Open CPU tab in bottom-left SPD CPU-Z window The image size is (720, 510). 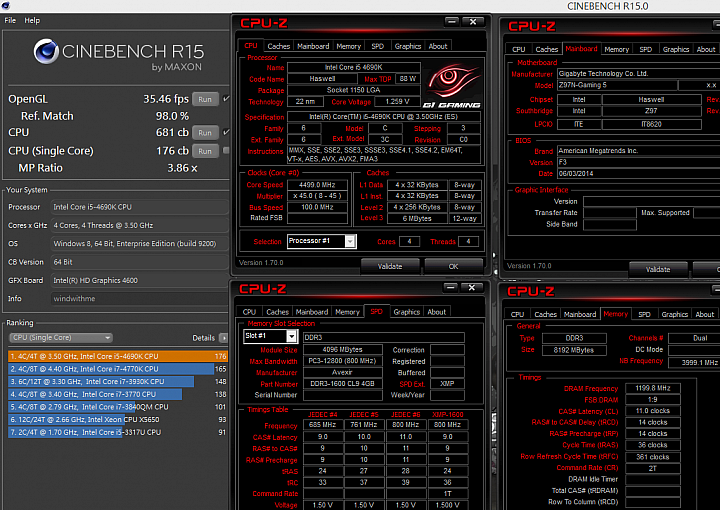coord(249,312)
